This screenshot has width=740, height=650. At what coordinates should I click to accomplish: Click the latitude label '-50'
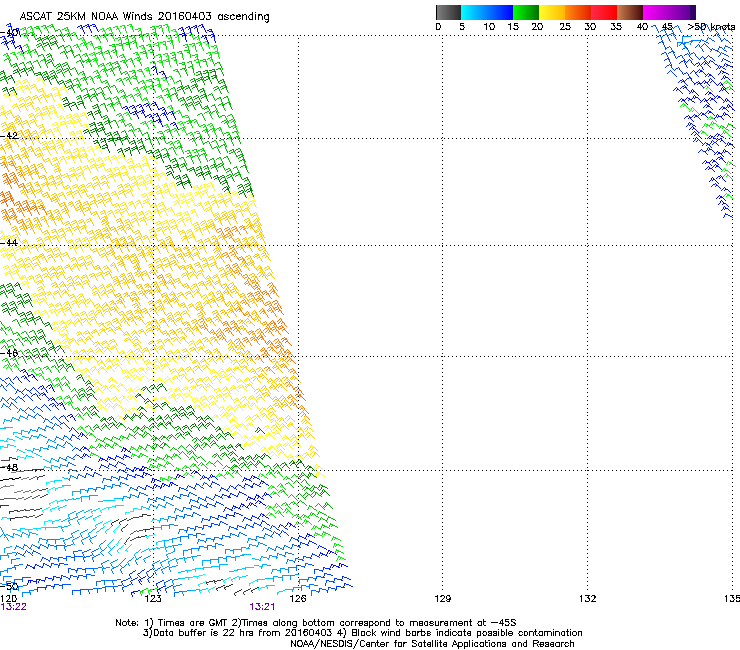tap(9, 586)
